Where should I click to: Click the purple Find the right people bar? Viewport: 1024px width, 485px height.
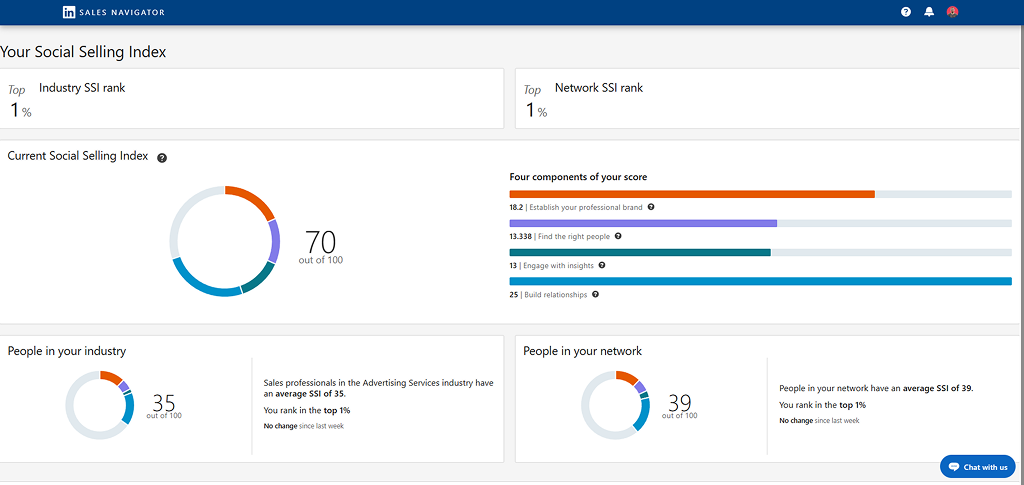(643, 223)
